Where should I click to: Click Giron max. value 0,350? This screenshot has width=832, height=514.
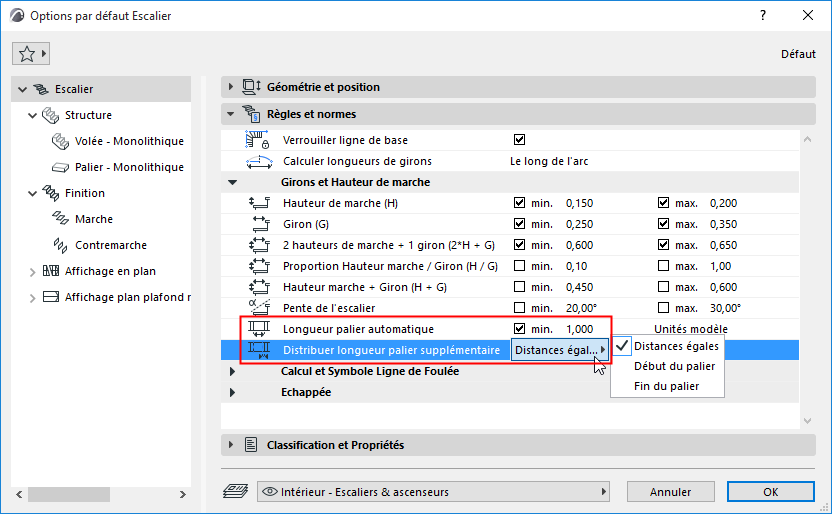723,224
